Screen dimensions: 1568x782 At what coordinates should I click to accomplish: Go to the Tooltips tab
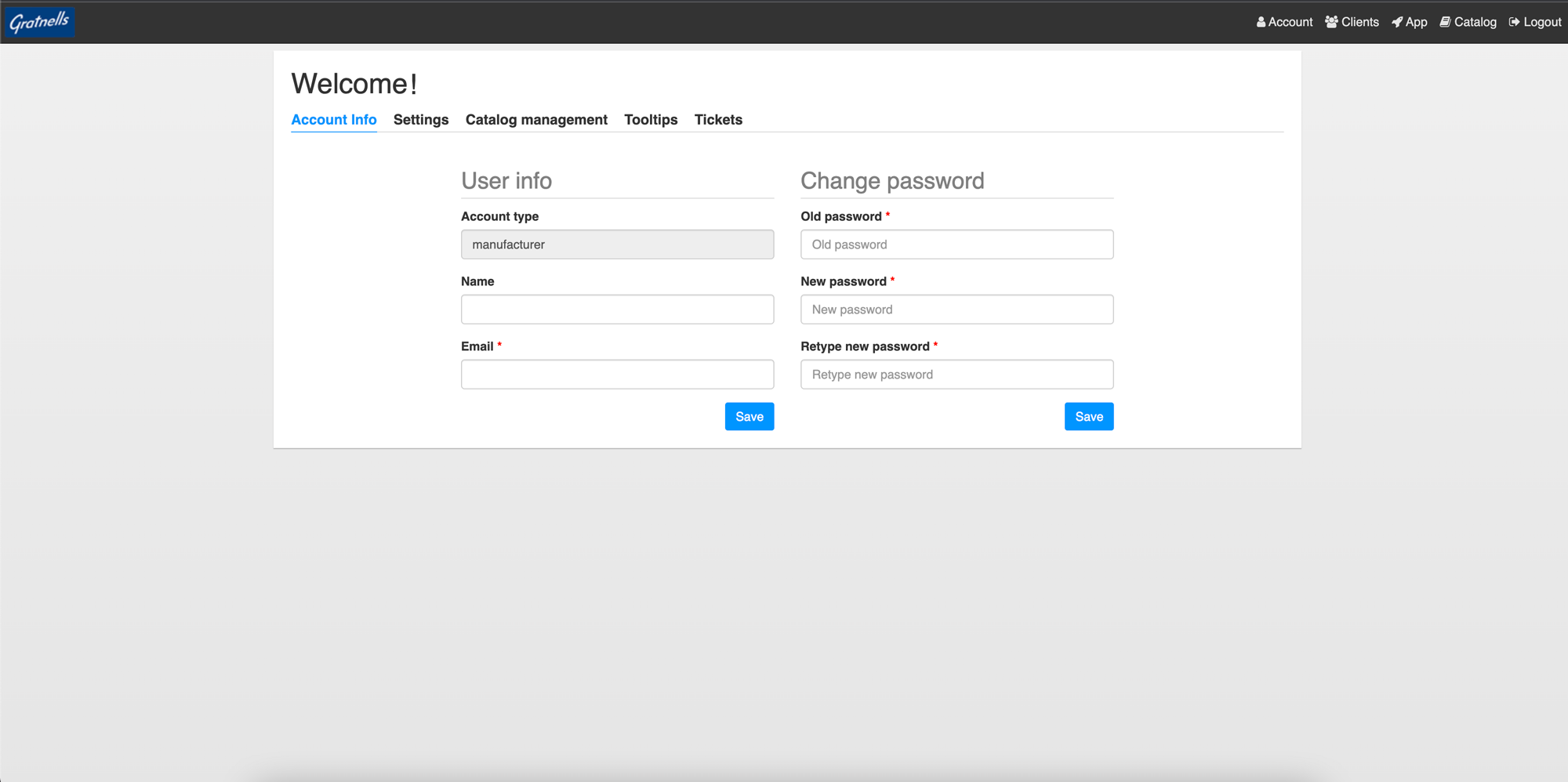pos(651,120)
